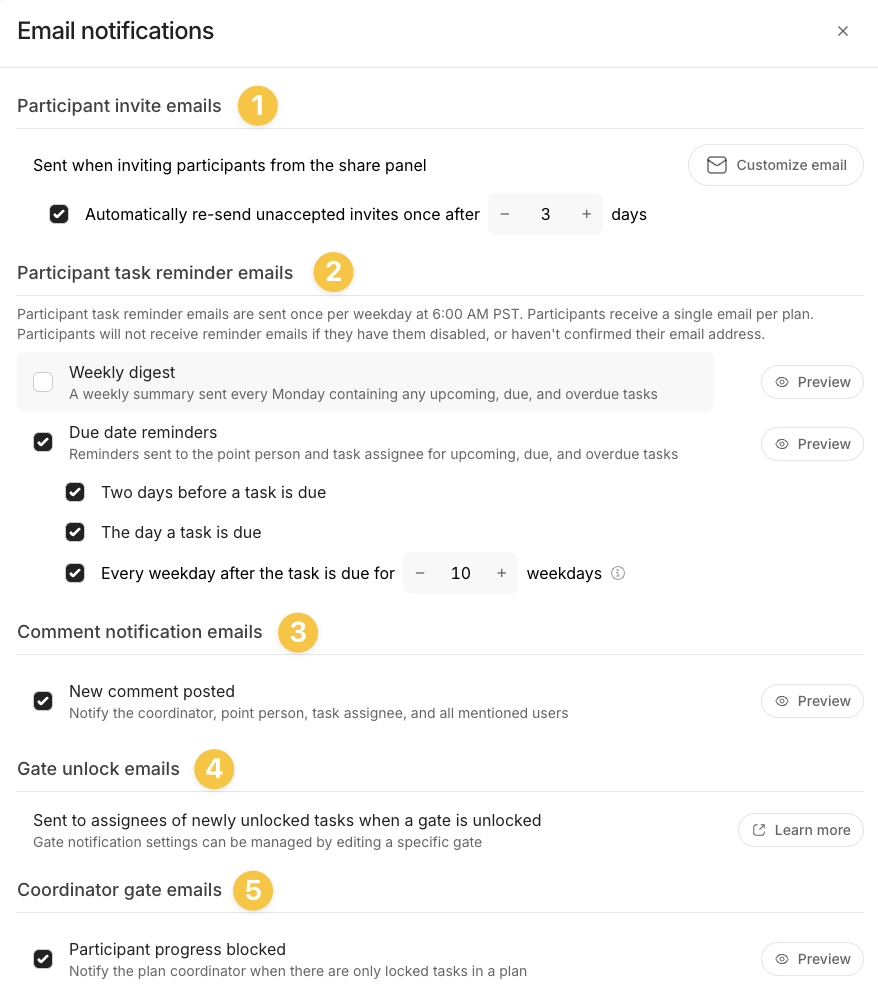Open Learn more about gate emails
Viewport: 878px width, 1004px height.
(800, 830)
